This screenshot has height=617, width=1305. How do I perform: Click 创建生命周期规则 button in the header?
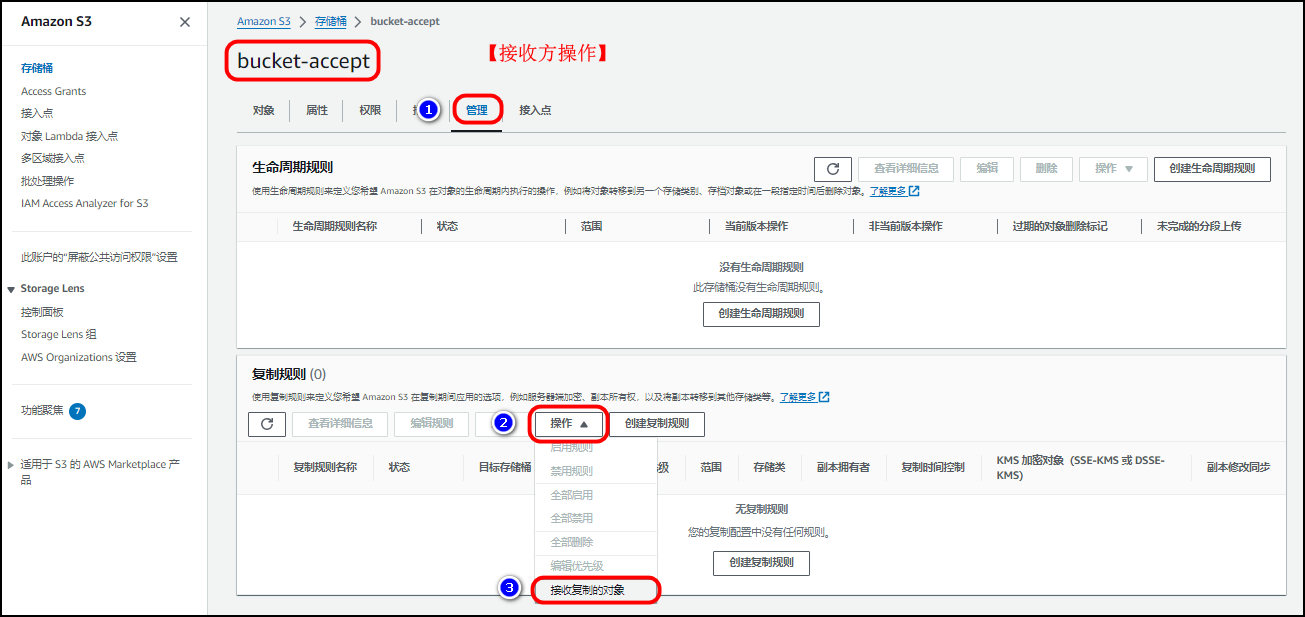pyautogui.click(x=1212, y=169)
